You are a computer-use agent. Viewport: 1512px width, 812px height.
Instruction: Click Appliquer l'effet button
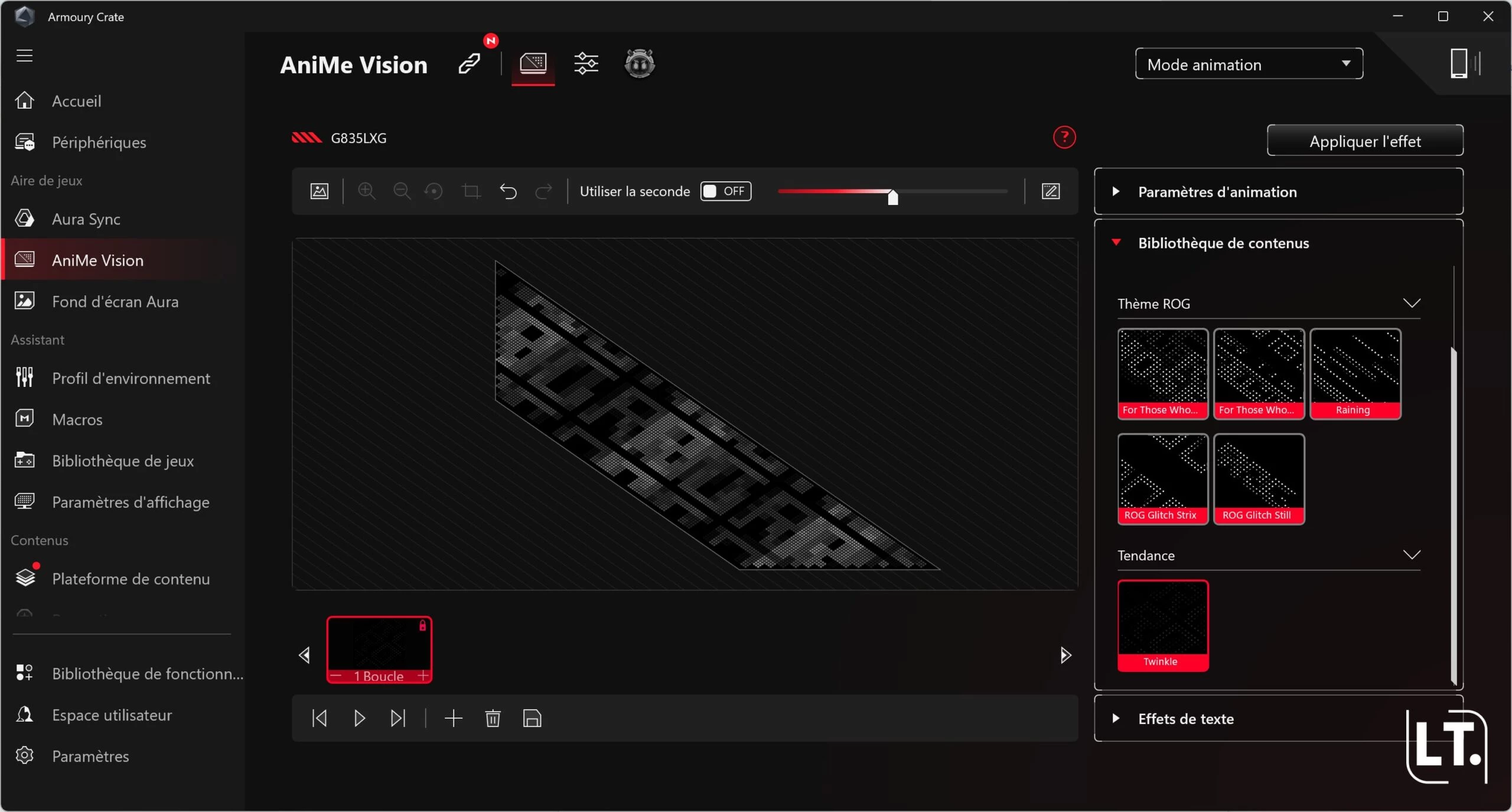(1365, 141)
